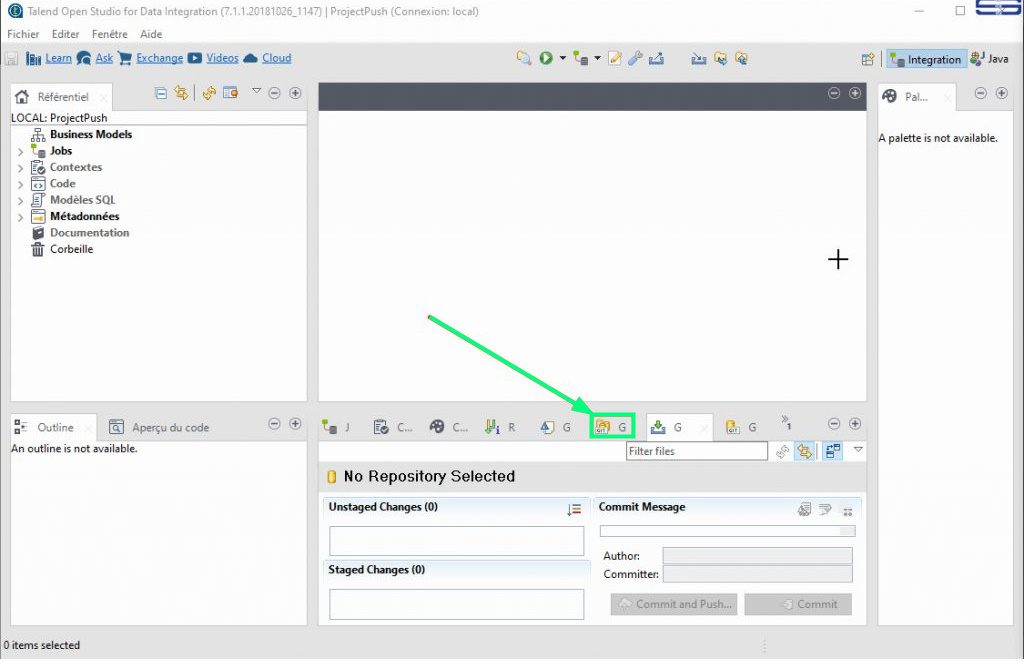The width and height of the screenshot is (1024, 662).
Task: Minimize the central editor area
Action: [834, 93]
